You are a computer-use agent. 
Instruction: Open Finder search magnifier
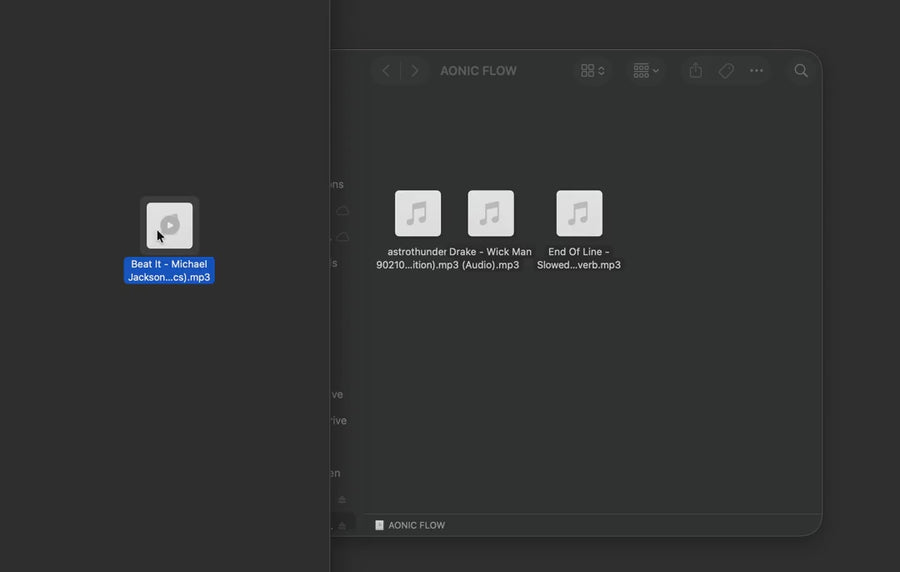pyautogui.click(x=801, y=71)
